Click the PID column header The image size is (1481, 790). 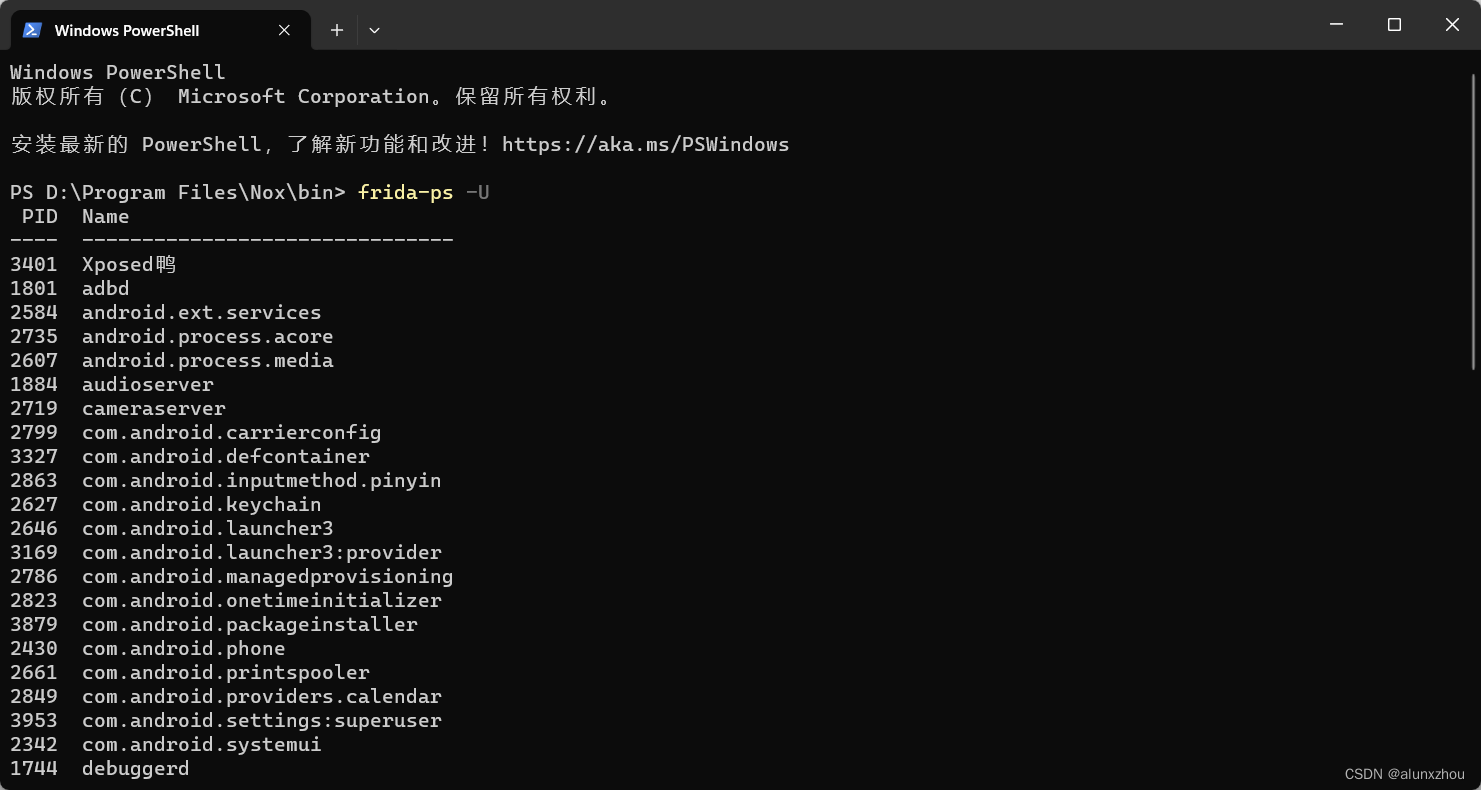click(40, 216)
